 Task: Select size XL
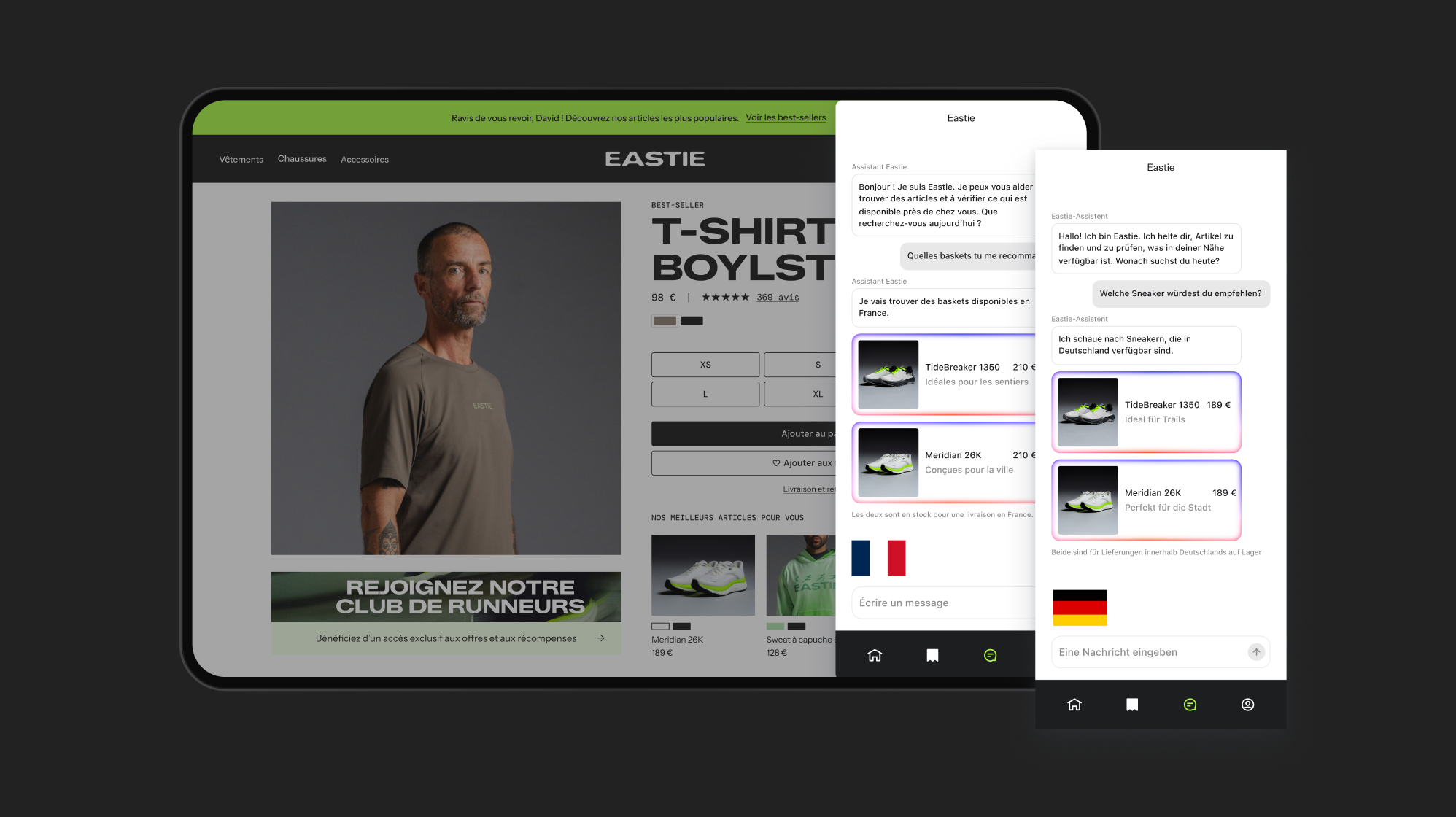pos(800,394)
